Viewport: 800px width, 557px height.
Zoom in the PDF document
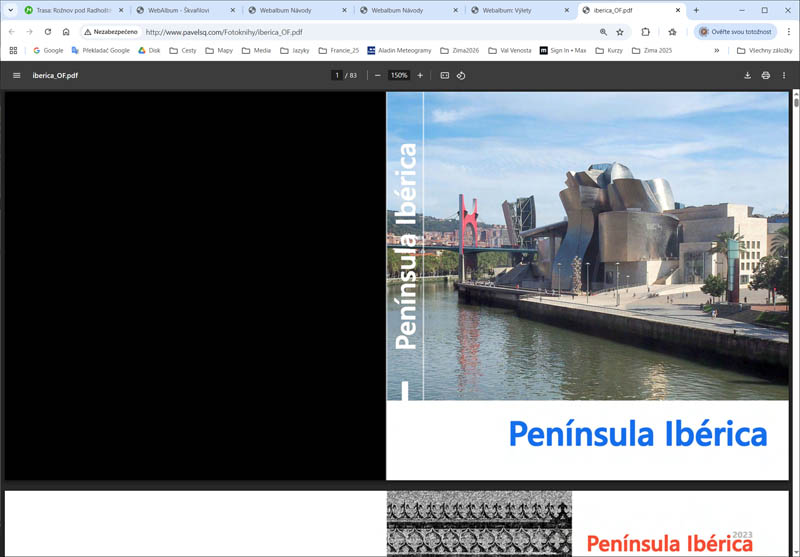(x=420, y=75)
